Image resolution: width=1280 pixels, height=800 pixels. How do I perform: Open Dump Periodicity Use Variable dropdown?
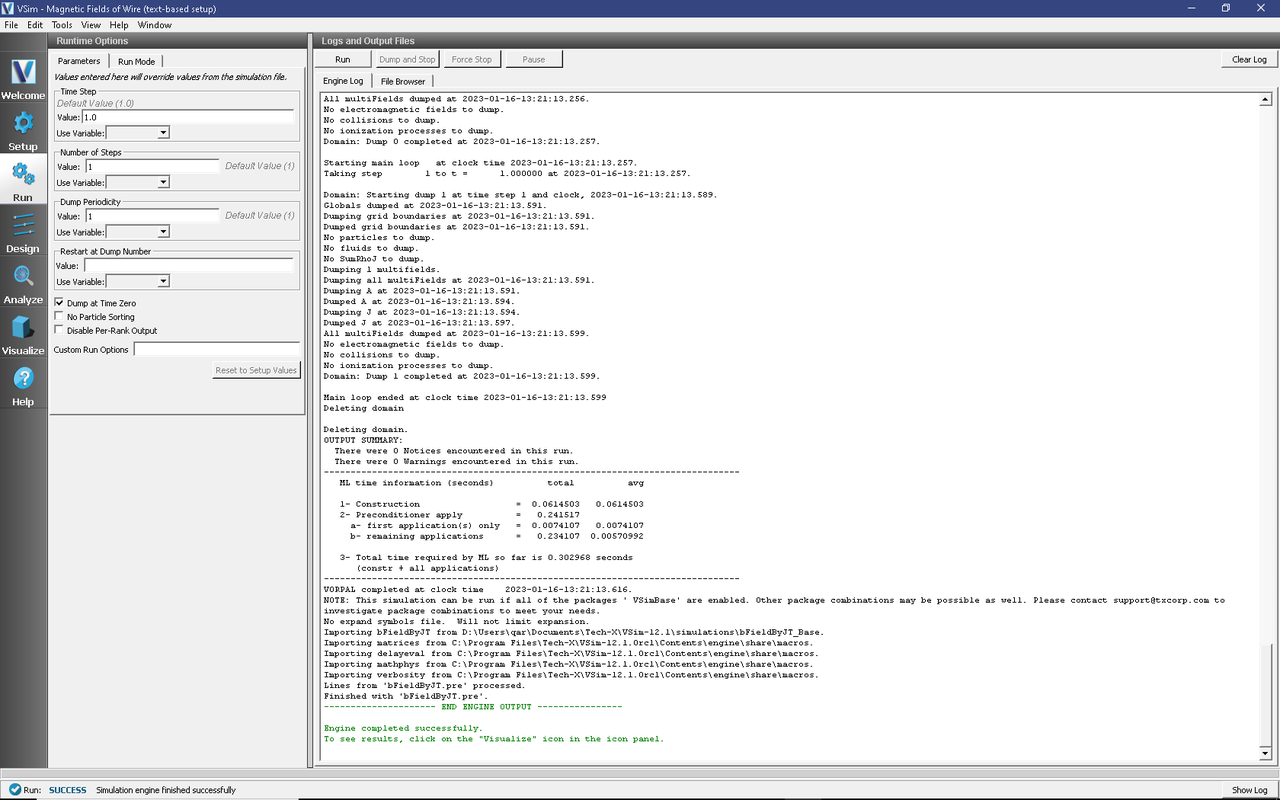pyautogui.click(x=138, y=232)
